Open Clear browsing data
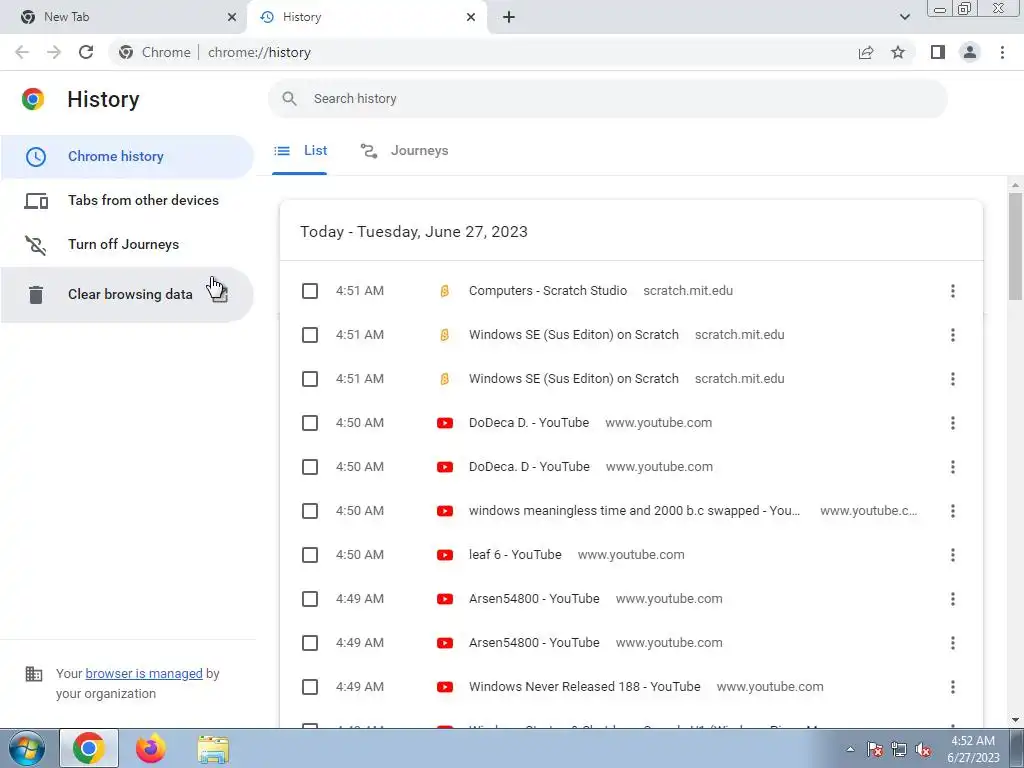 click(x=127, y=295)
